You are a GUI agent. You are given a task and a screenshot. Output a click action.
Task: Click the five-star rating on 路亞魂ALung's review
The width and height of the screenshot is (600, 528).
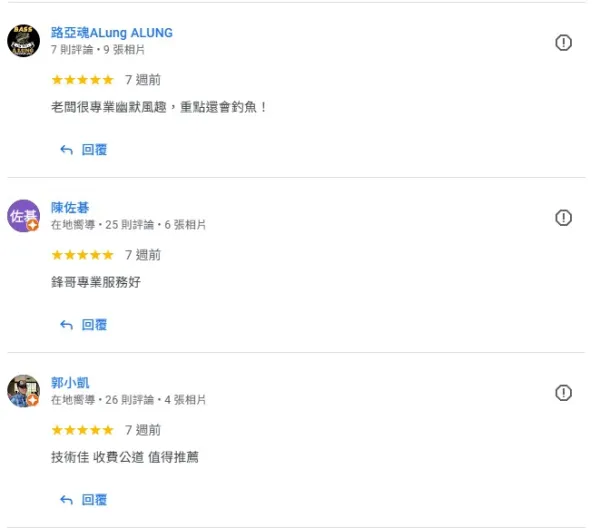(x=83, y=80)
